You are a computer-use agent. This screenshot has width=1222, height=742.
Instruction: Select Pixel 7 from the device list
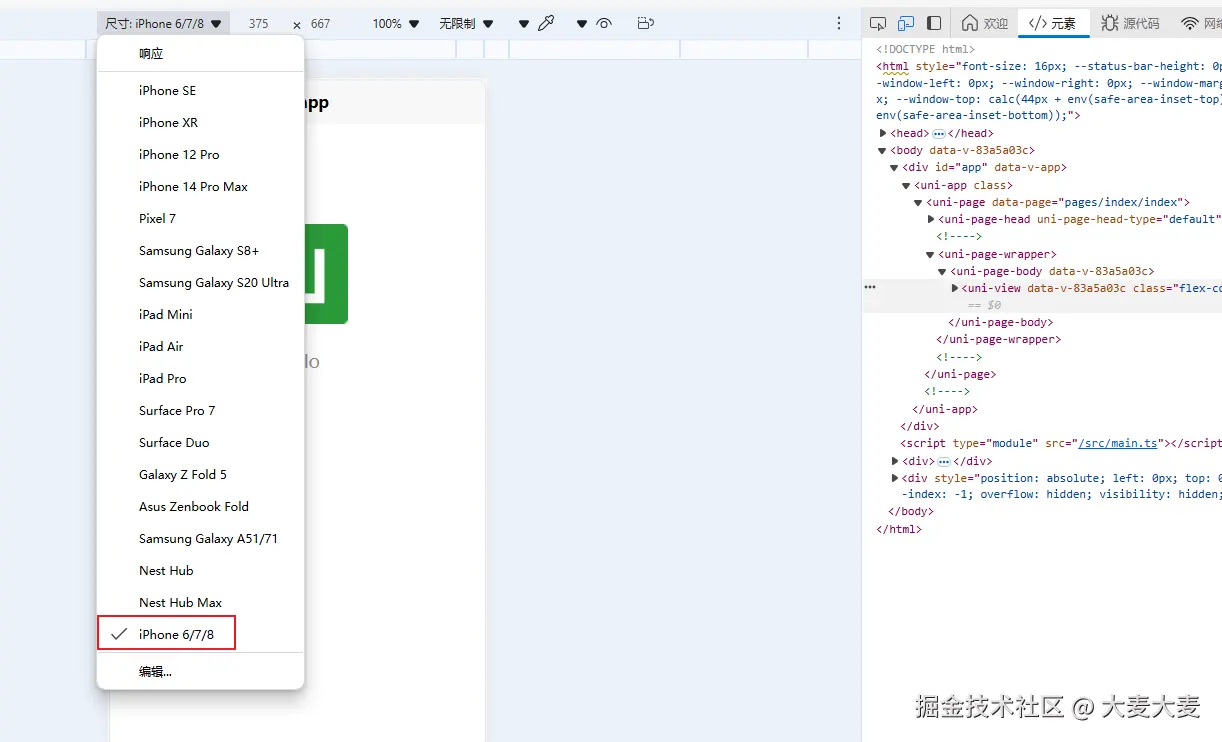(x=200, y=218)
